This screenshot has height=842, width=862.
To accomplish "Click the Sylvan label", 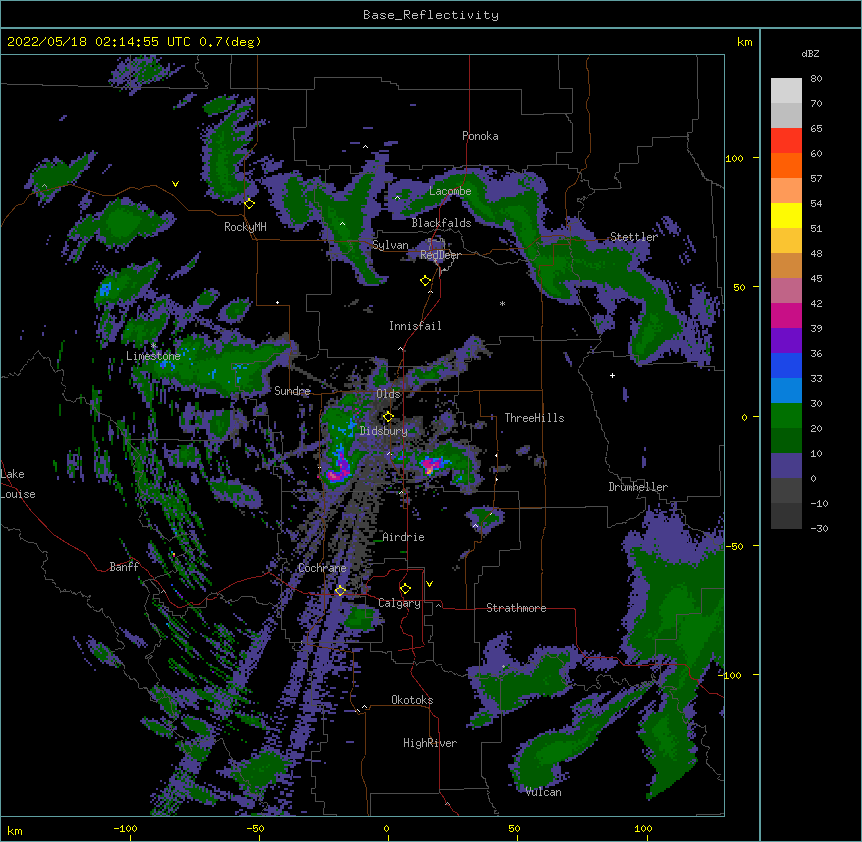I will [390, 245].
